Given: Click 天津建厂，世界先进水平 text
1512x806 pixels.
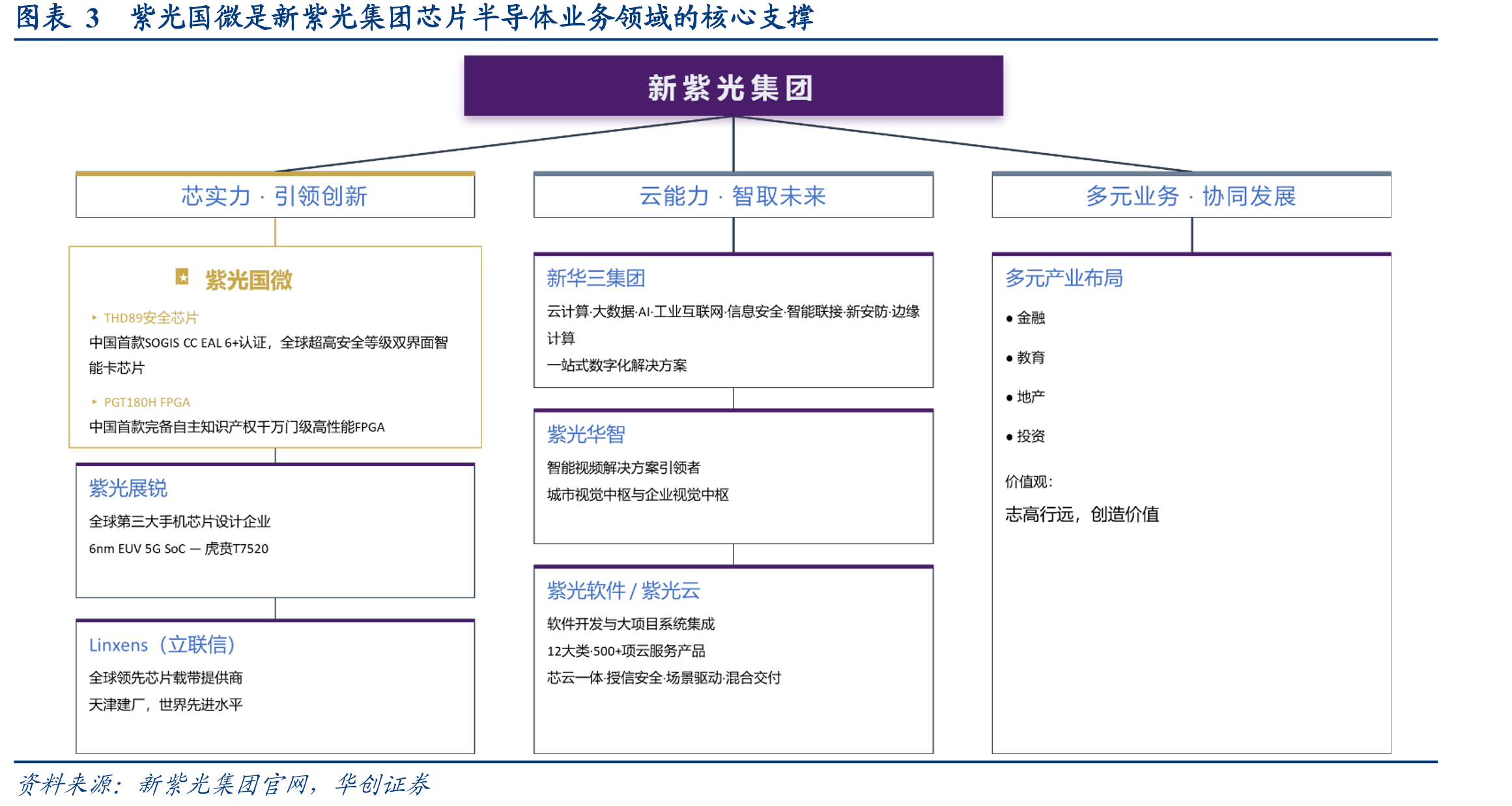Looking at the screenshot, I should 165,704.
